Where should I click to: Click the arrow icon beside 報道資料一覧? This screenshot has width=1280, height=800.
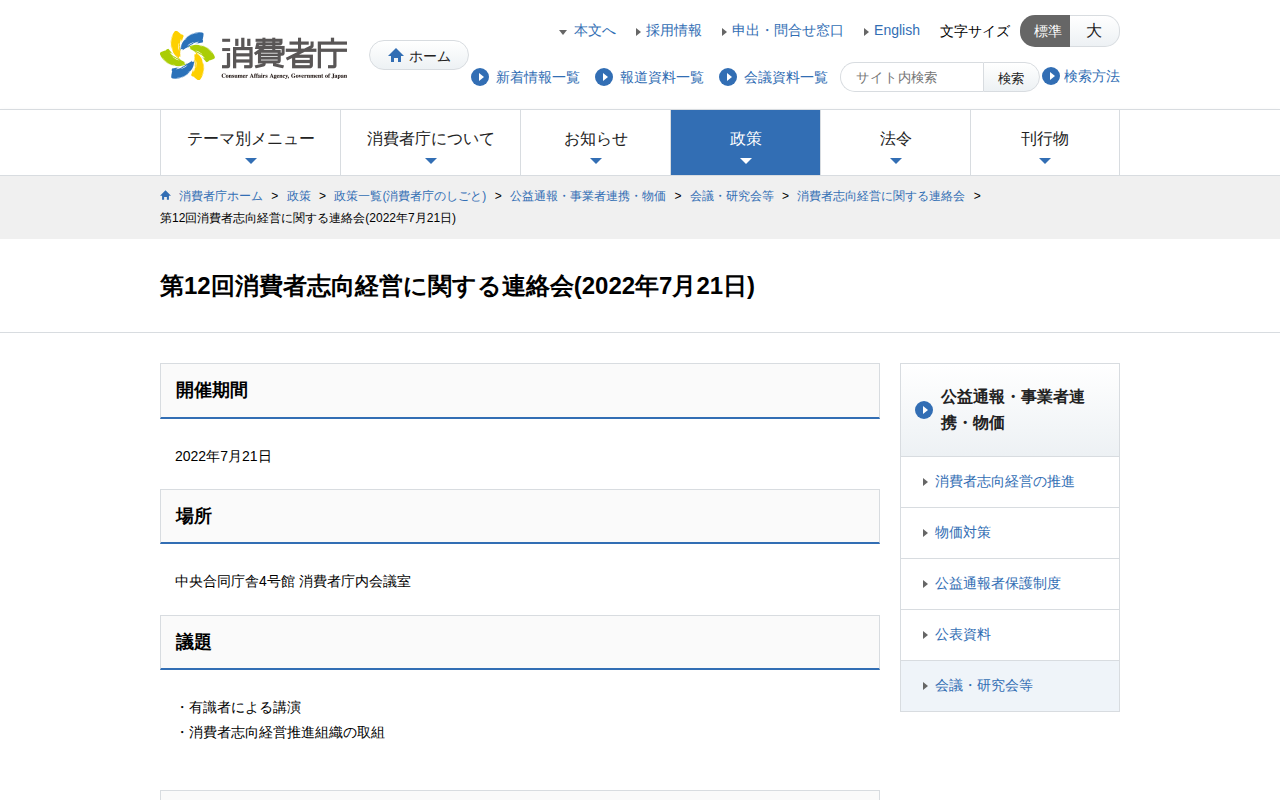tap(604, 77)
